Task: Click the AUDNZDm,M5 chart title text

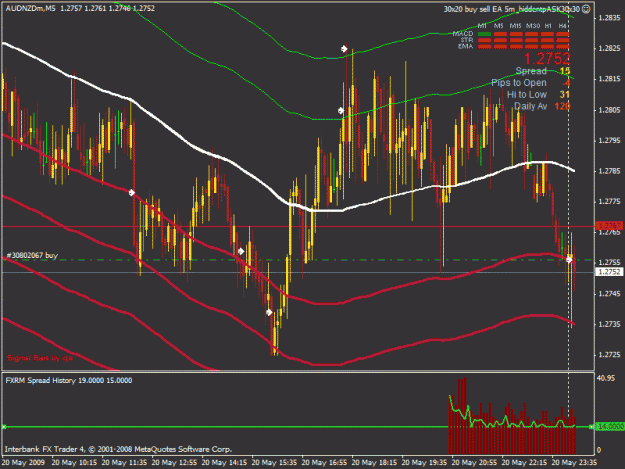Action: coord(31,8)
